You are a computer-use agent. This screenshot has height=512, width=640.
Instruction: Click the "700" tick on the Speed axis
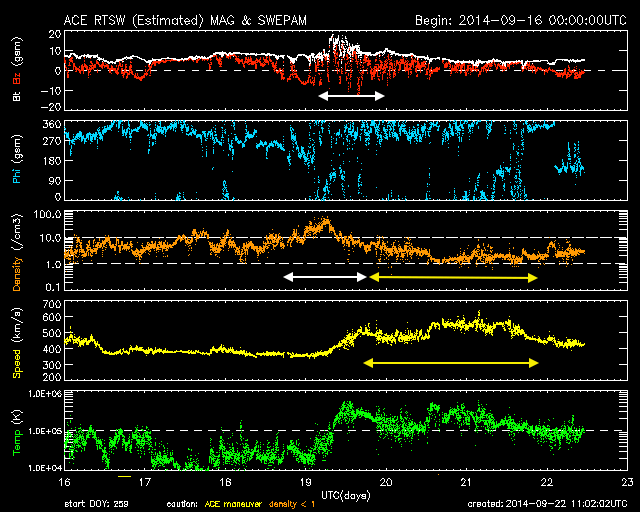point(52,304)
